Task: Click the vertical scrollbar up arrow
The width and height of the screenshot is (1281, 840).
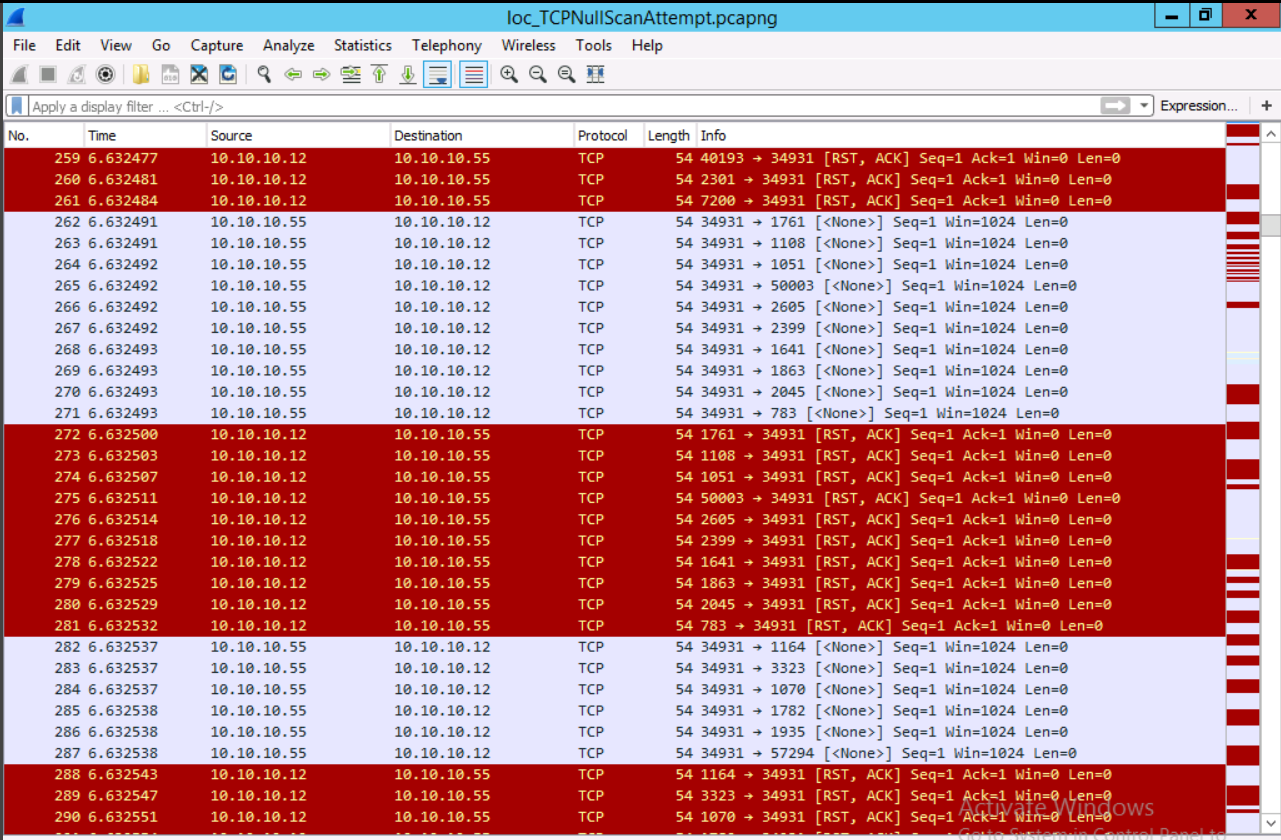Action: [1271, 133]
